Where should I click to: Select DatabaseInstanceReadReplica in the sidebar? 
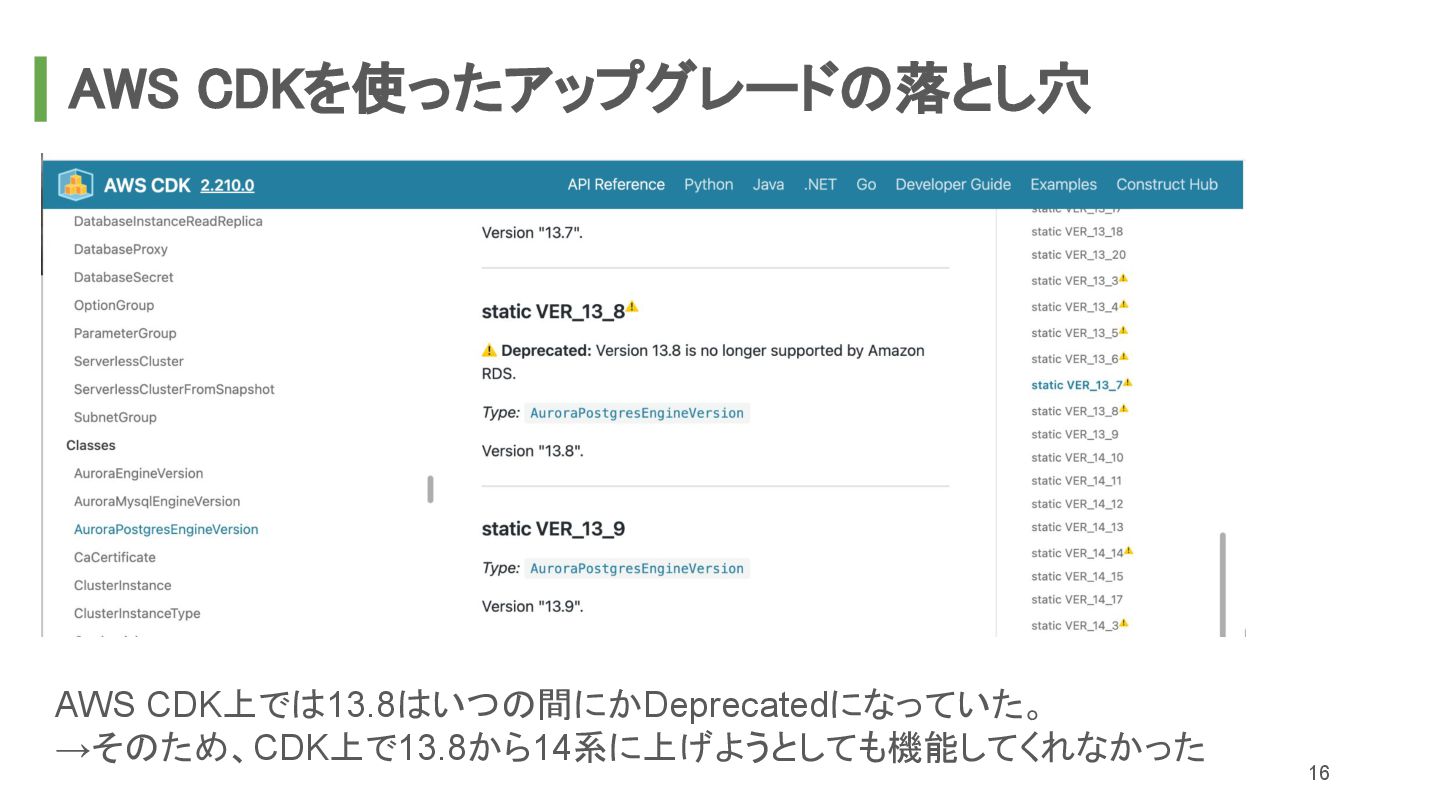[168, 221]
